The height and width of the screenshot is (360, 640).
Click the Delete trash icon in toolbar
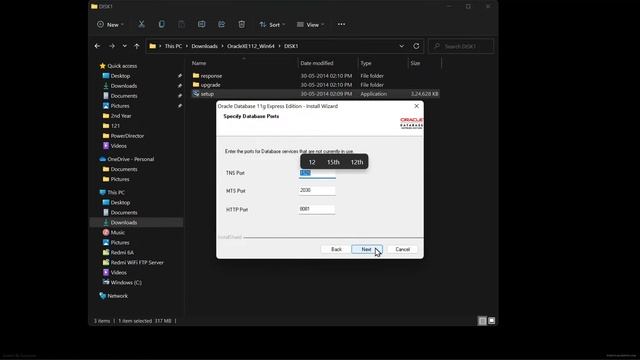[242, 24]
